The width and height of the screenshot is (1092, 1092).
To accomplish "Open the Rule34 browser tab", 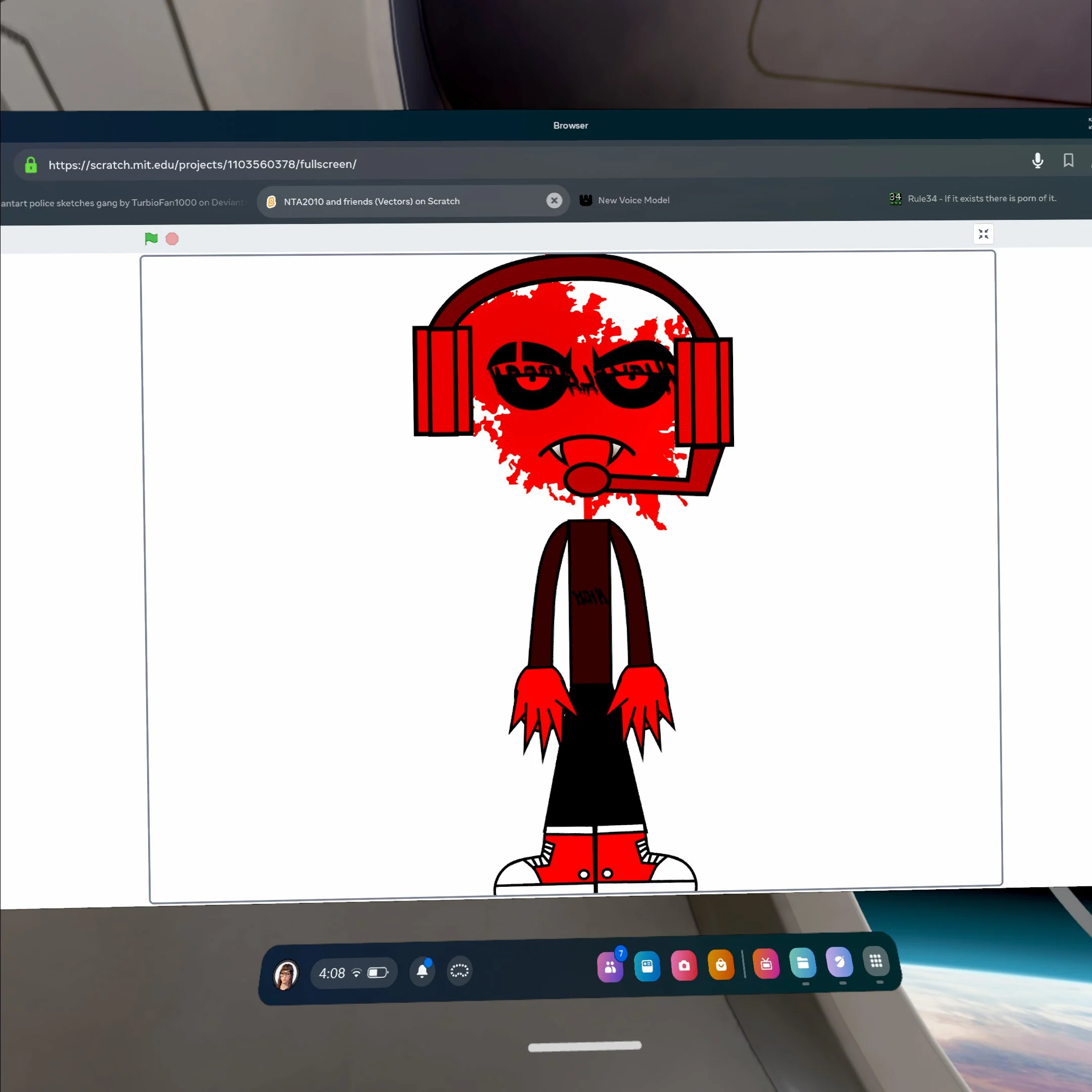I will (x=972, y=198).
